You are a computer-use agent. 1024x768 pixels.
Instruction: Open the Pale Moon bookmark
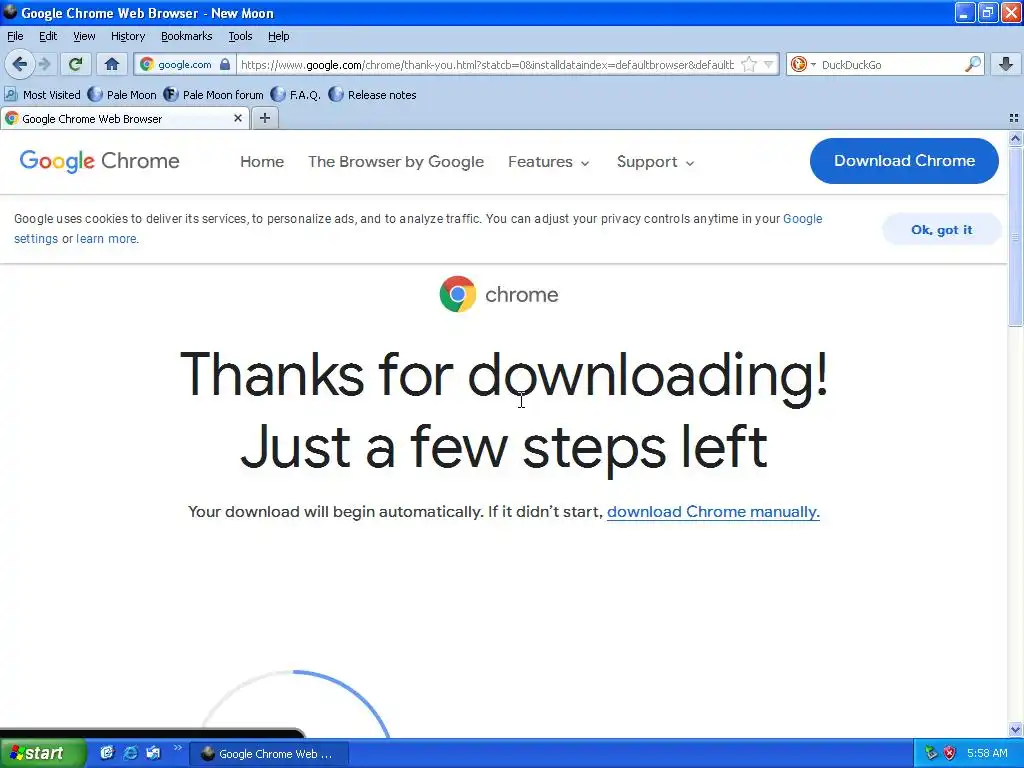pyautogui.click(x=122, y=95)
